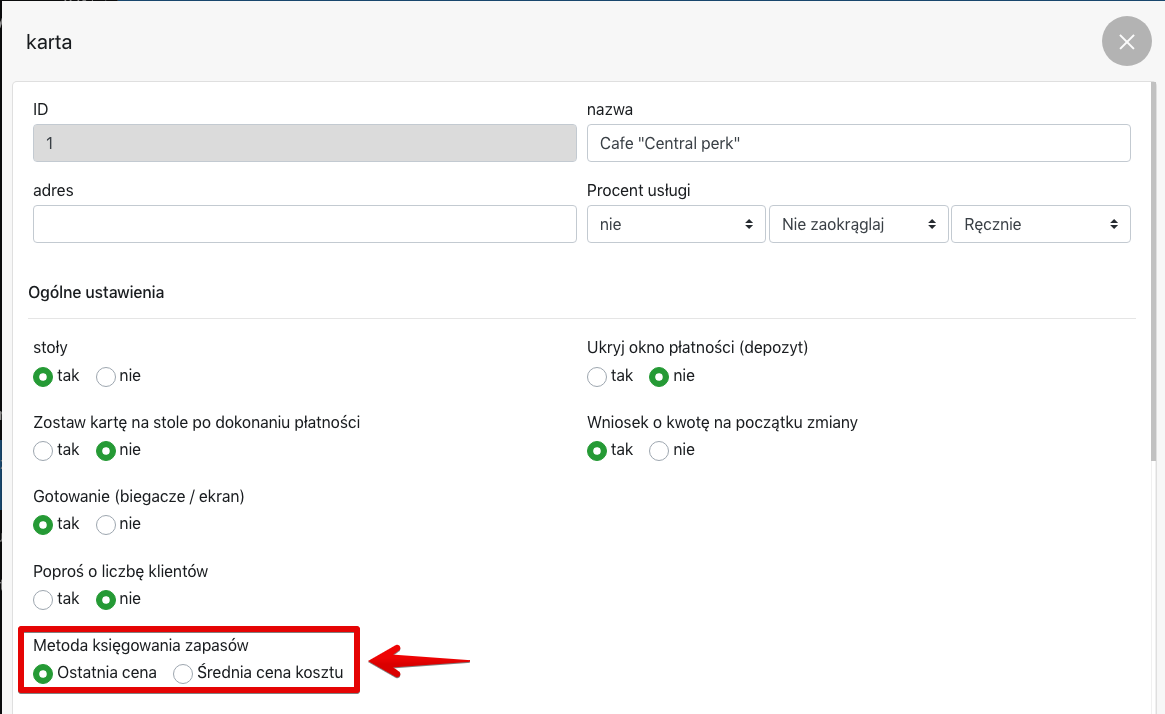Image resolution: width=1165 pixels, height=714 pixels.
Task: Choose 'nie' for Ukryj okno płatności
Action: point(660,377)
